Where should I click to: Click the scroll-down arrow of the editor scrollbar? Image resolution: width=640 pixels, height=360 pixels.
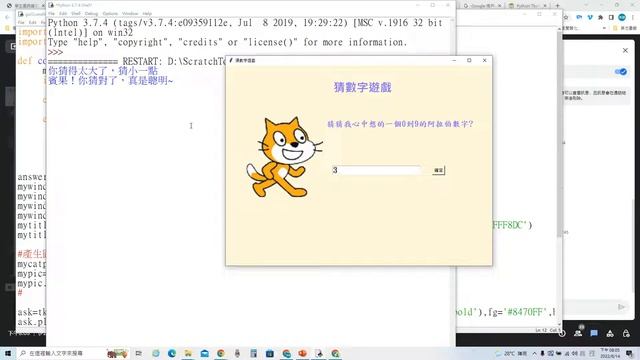point(559,324)
